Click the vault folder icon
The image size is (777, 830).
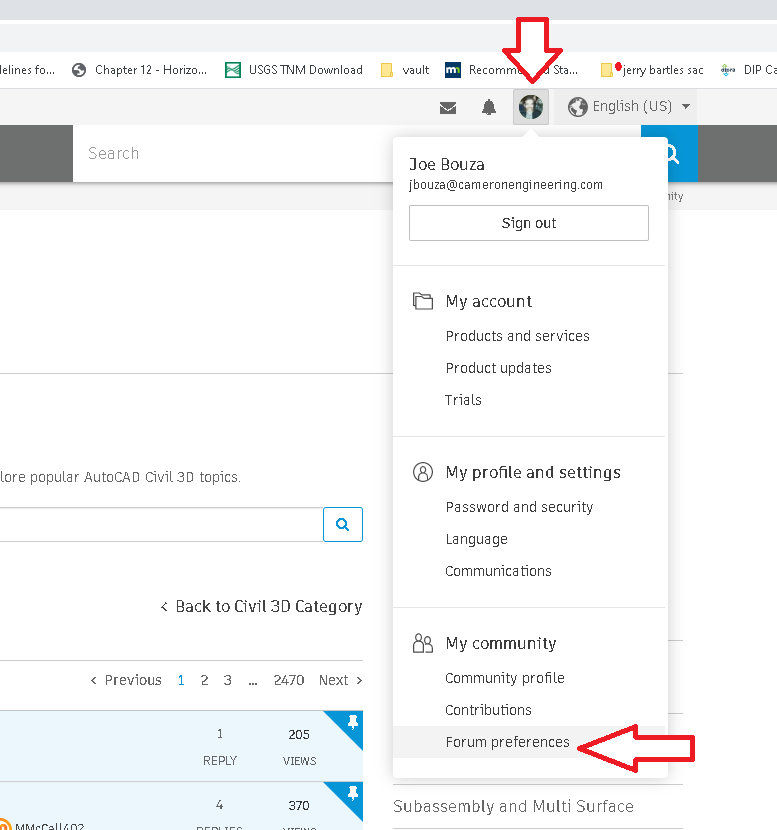click(387, 70)
